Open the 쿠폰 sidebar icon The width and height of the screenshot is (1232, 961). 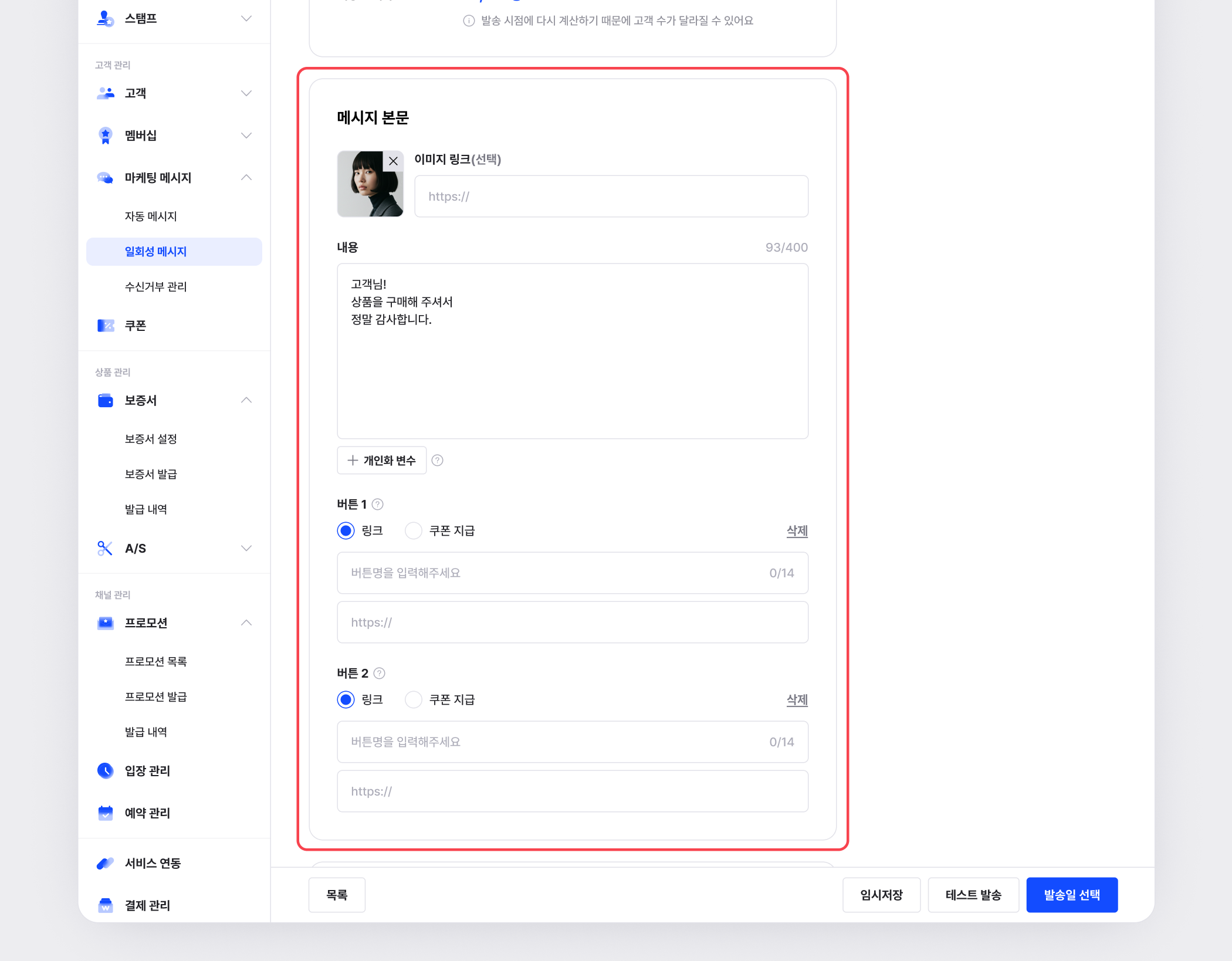tap(106, 326)
